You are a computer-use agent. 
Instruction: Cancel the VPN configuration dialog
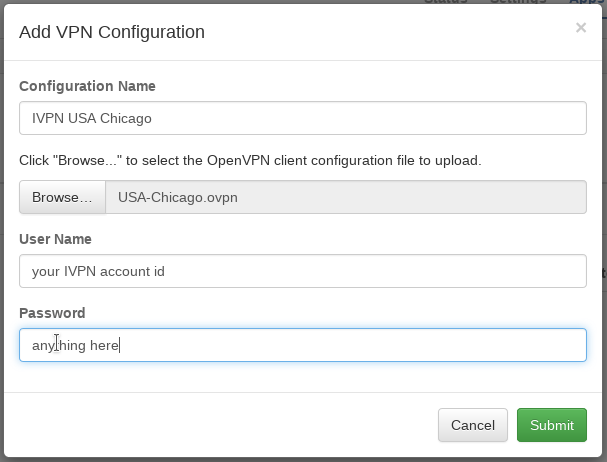coord(472,425)
